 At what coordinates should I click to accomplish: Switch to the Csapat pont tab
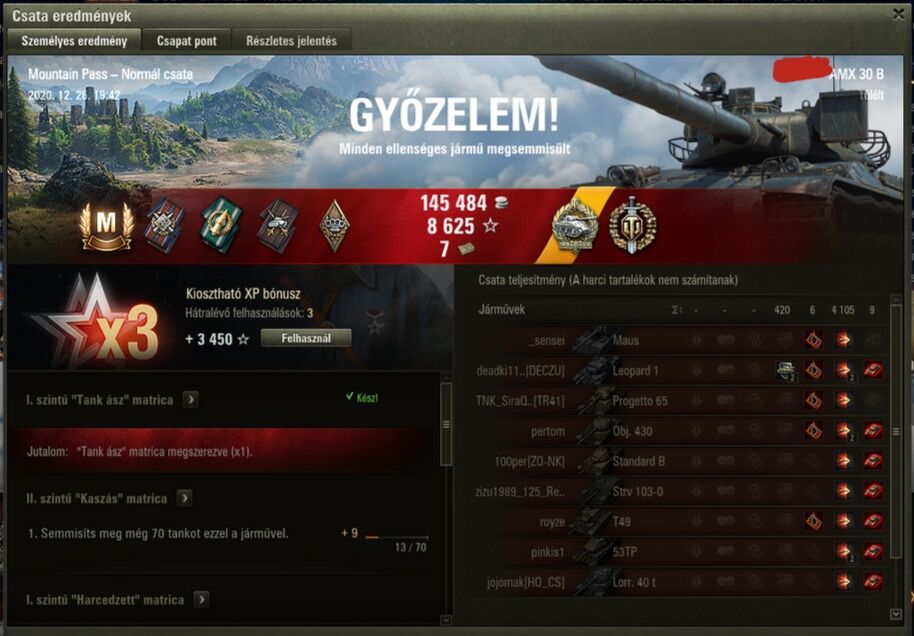187,41
